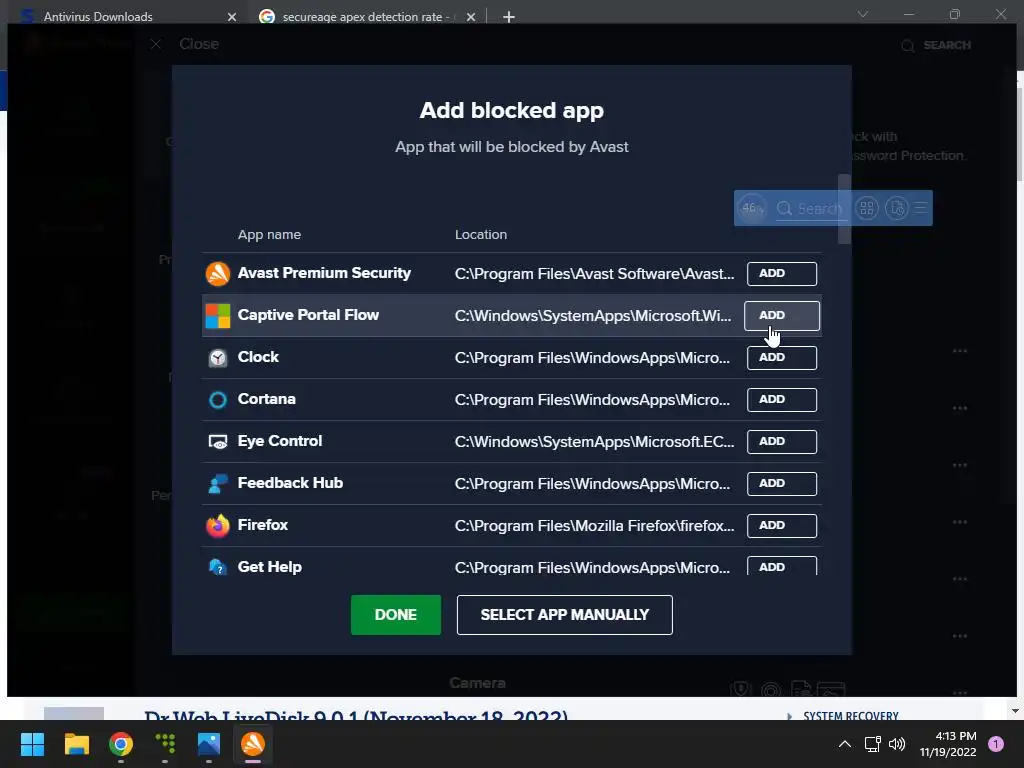Click SELECT APP MANUALLY button
This screenshot has width=1024, height=768.
[564, 615]
